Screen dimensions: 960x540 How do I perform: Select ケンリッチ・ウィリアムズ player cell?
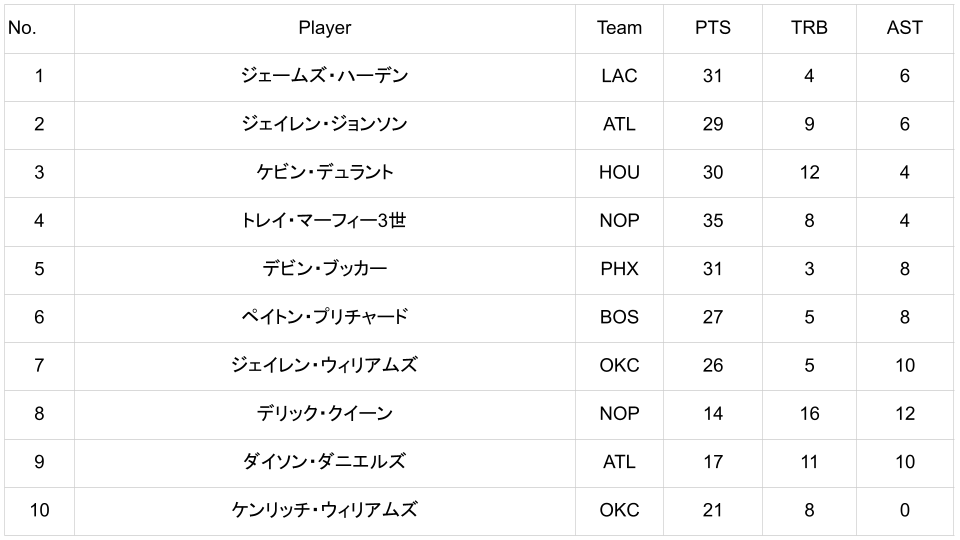click(324, 510)
